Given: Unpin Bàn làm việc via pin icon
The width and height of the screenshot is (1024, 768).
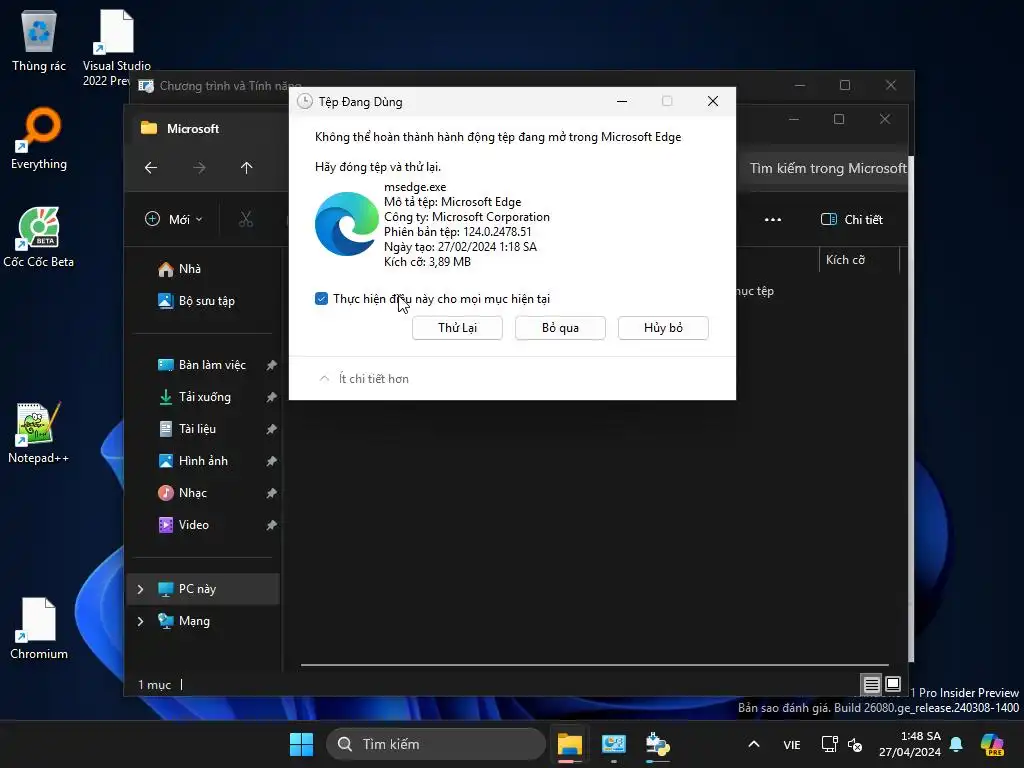Looking at the screenshot, I should click(x=271, y=365).
